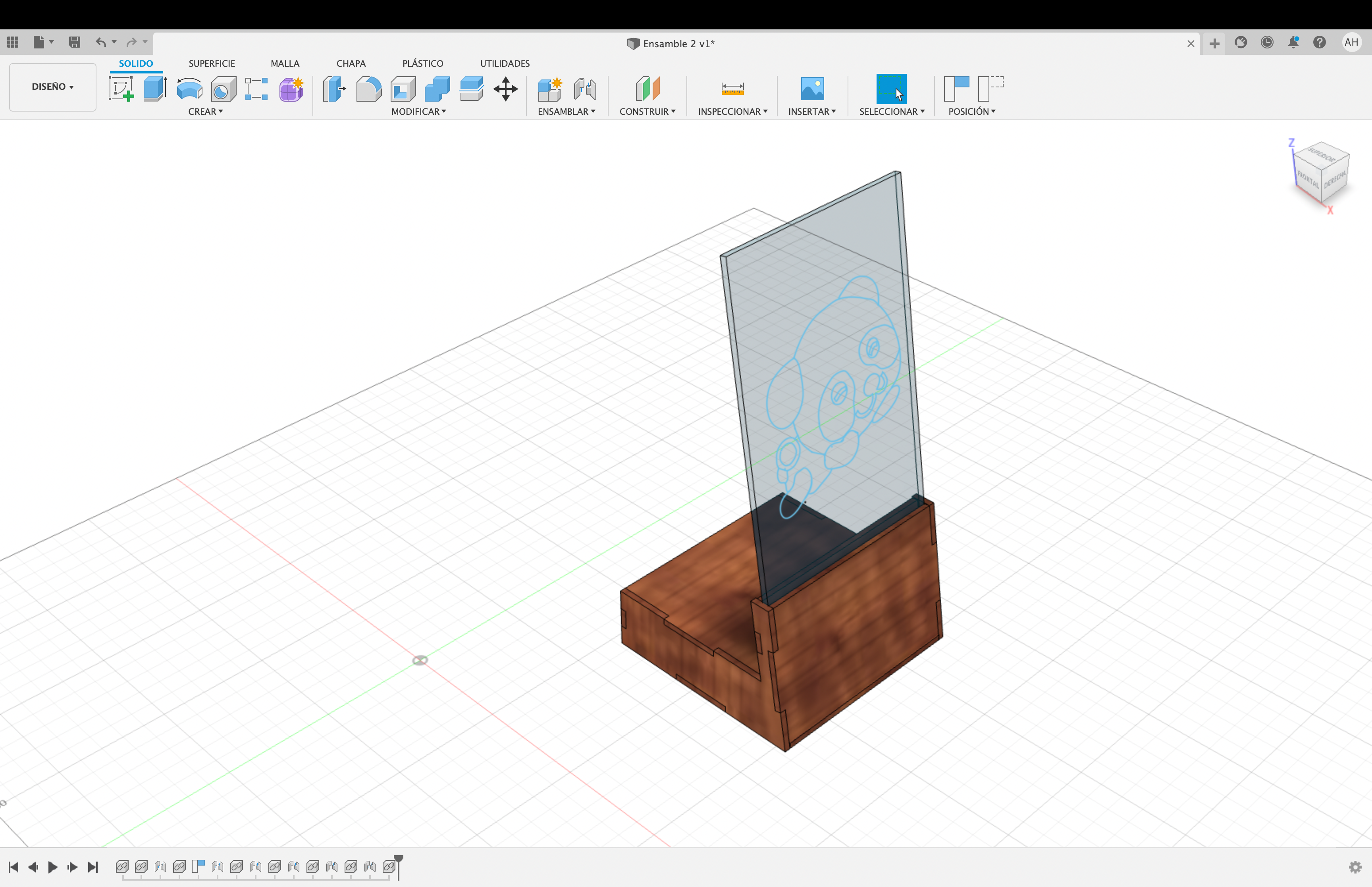Switch to the PLÁSTICO tab

(x=423, y=64)
